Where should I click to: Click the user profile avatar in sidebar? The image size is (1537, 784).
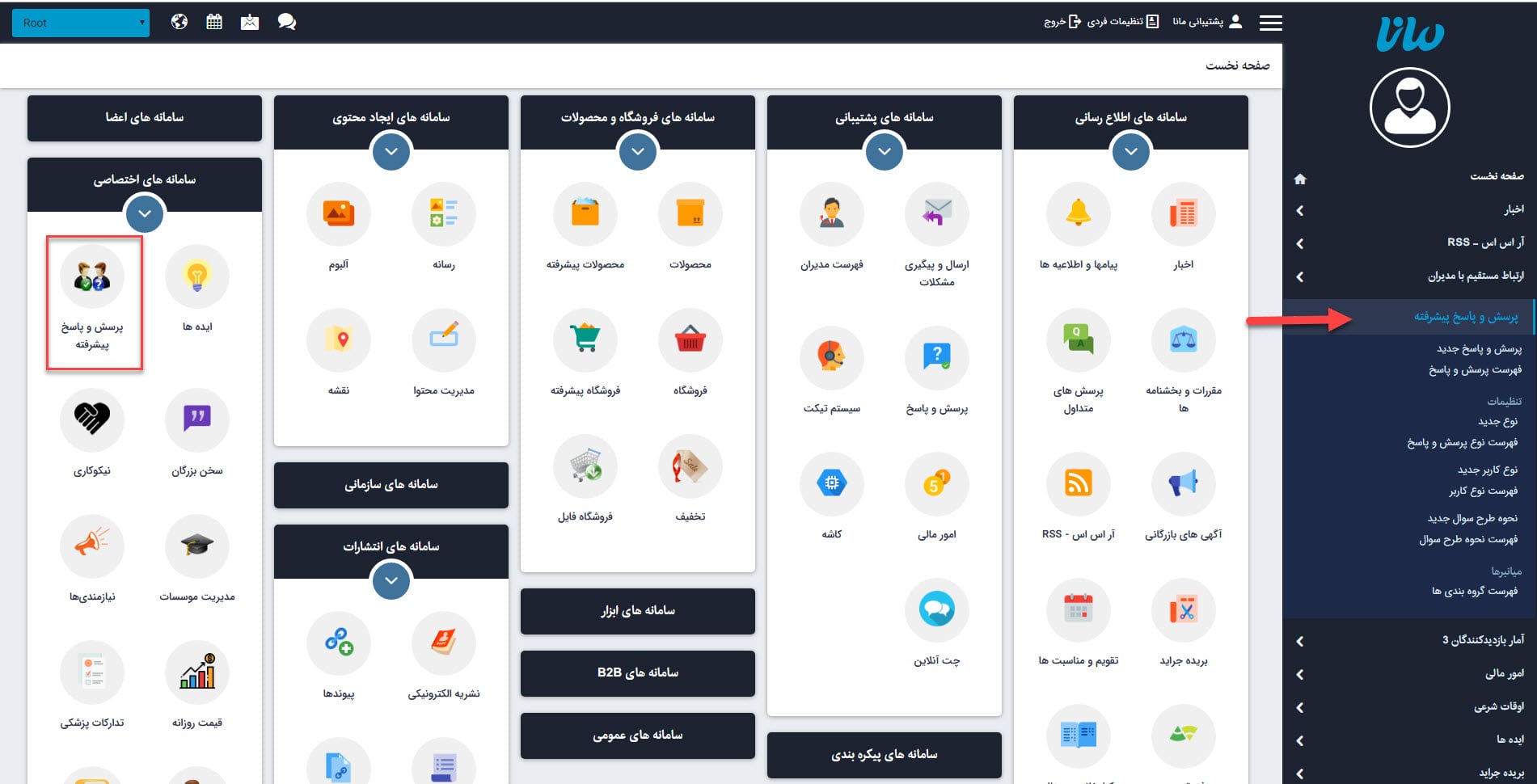1409,107
